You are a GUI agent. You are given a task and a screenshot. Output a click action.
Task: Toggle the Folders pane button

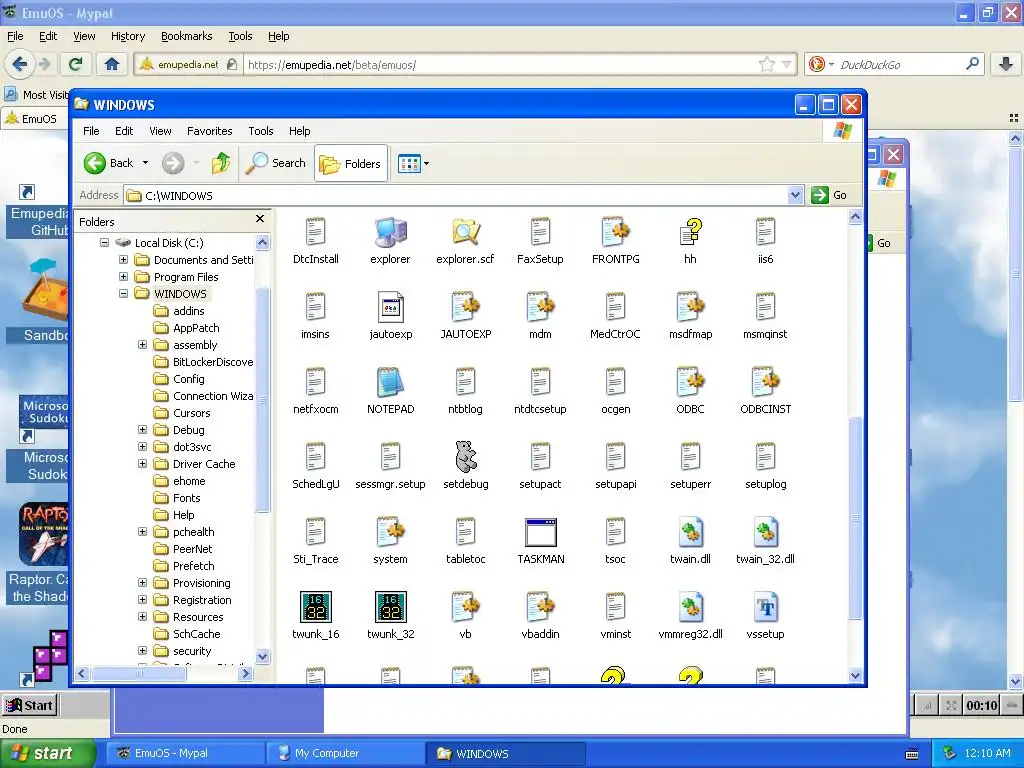[351, 163]
